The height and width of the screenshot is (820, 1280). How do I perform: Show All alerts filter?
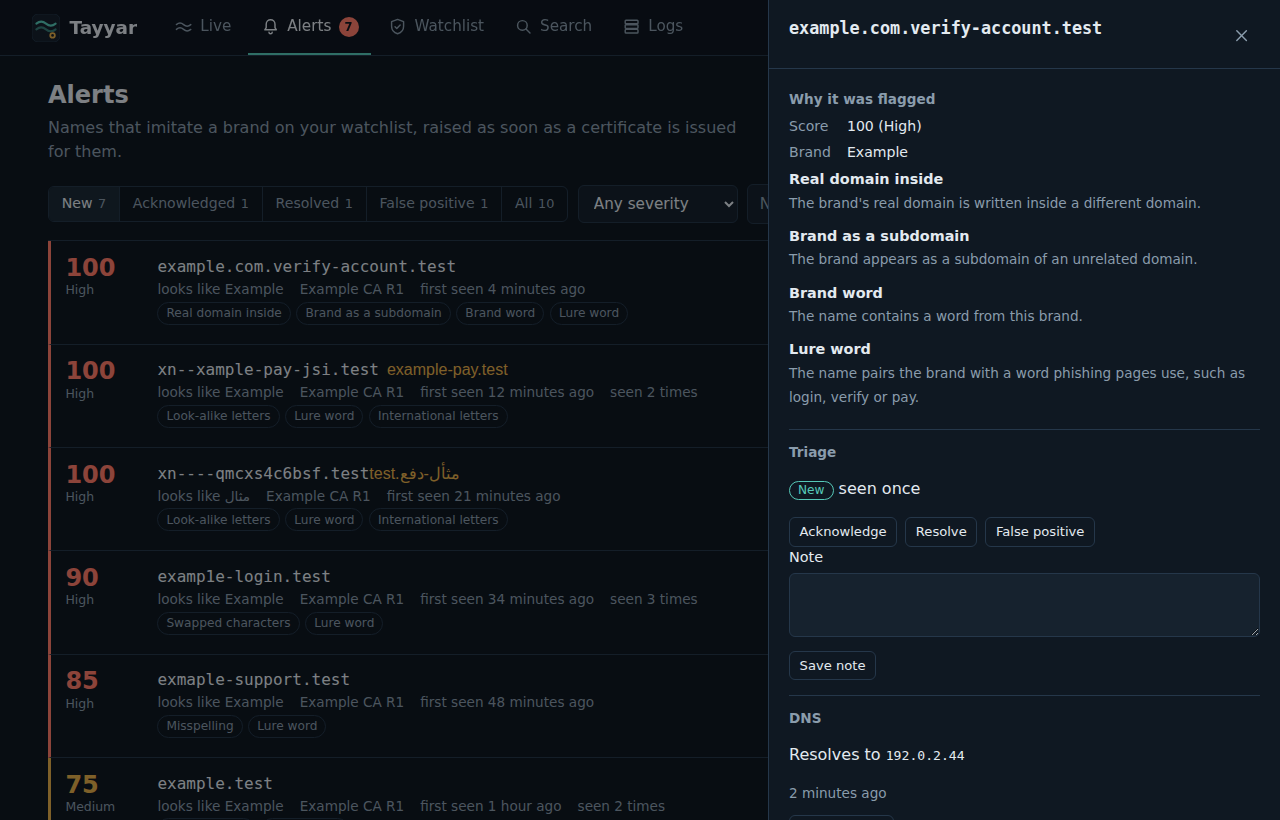[x=534, y=203]
